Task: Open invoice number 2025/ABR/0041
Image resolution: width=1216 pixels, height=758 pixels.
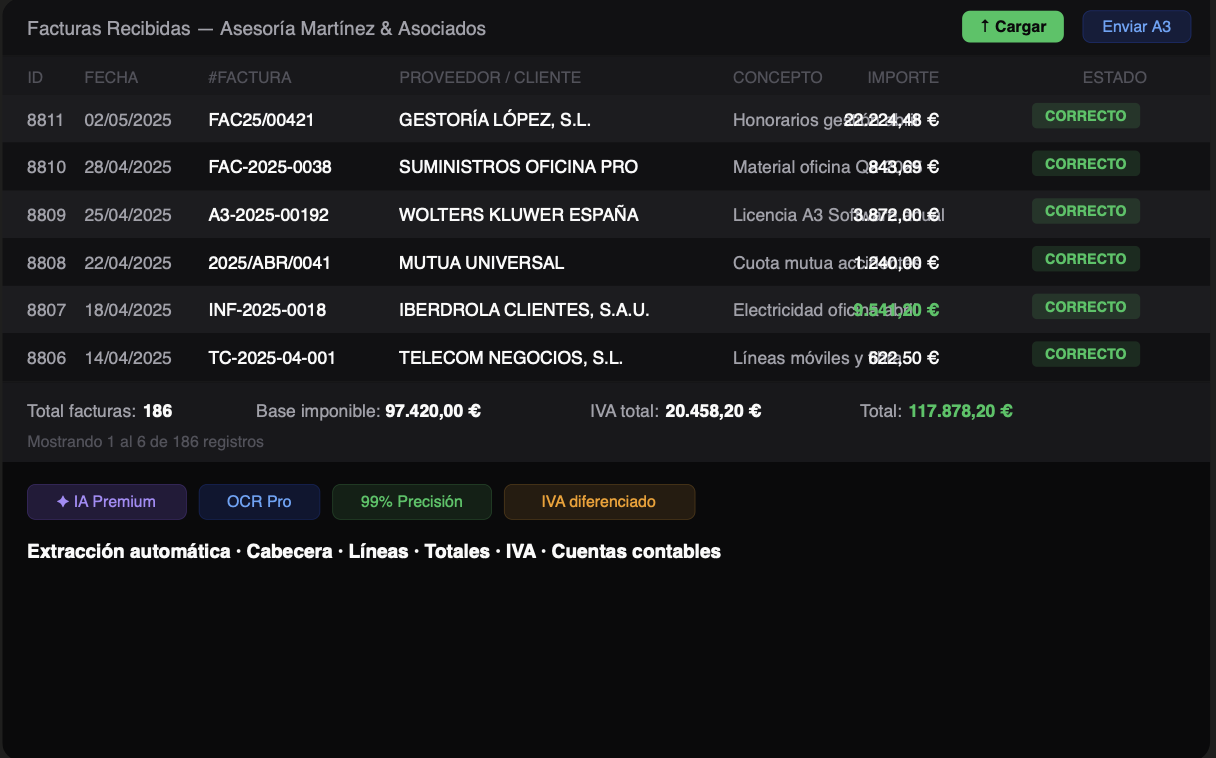Action: tap(270, 263)
